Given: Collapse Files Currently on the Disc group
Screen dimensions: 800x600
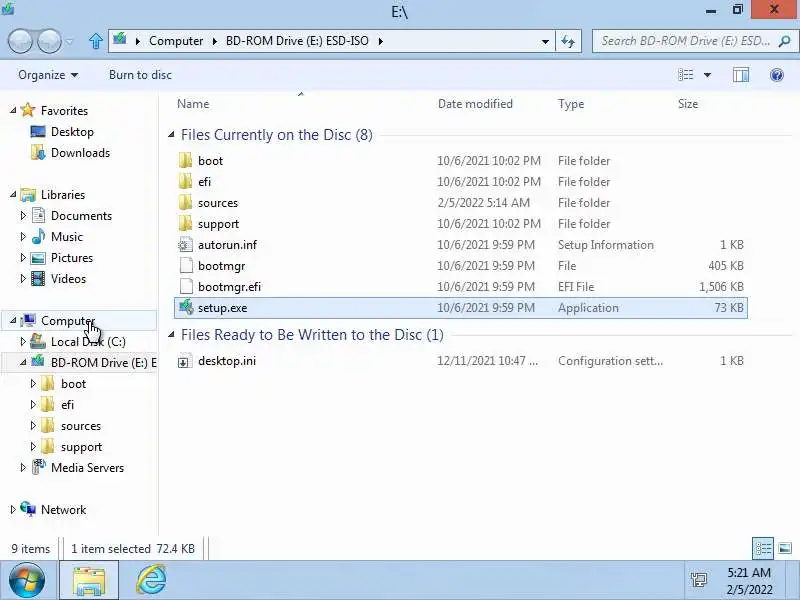Looking at the screenshot, I should click(x=171, y=135).
